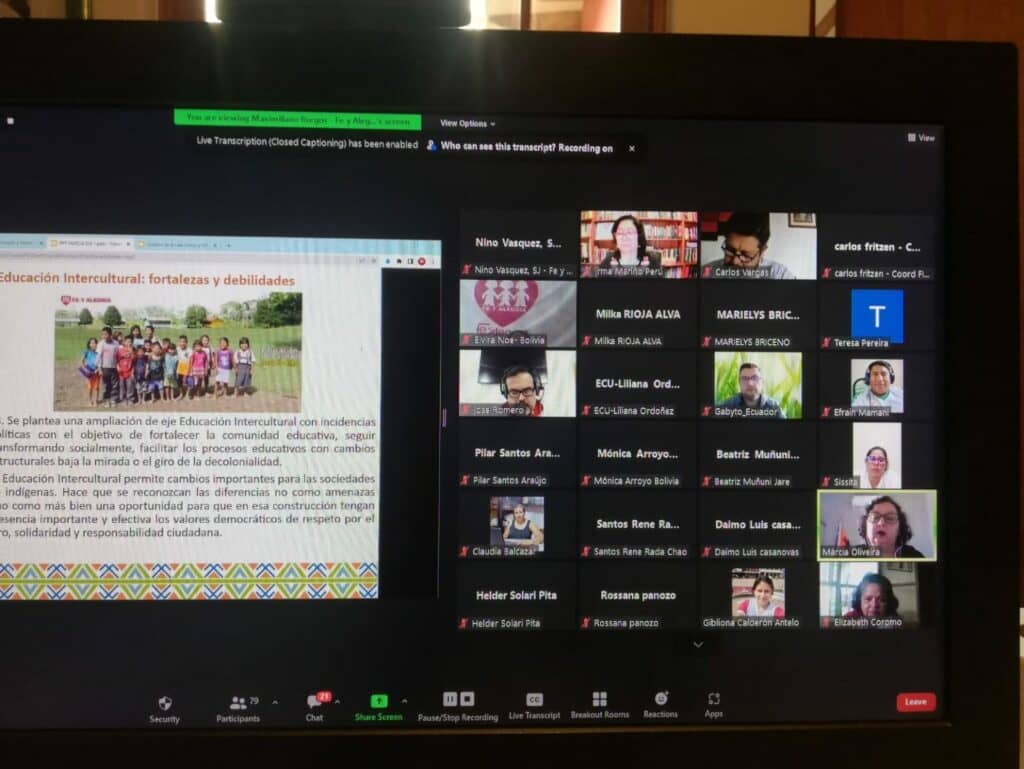Open the View Options dropdown
The width and height of the screenshot is (1024, 769).
468,123
